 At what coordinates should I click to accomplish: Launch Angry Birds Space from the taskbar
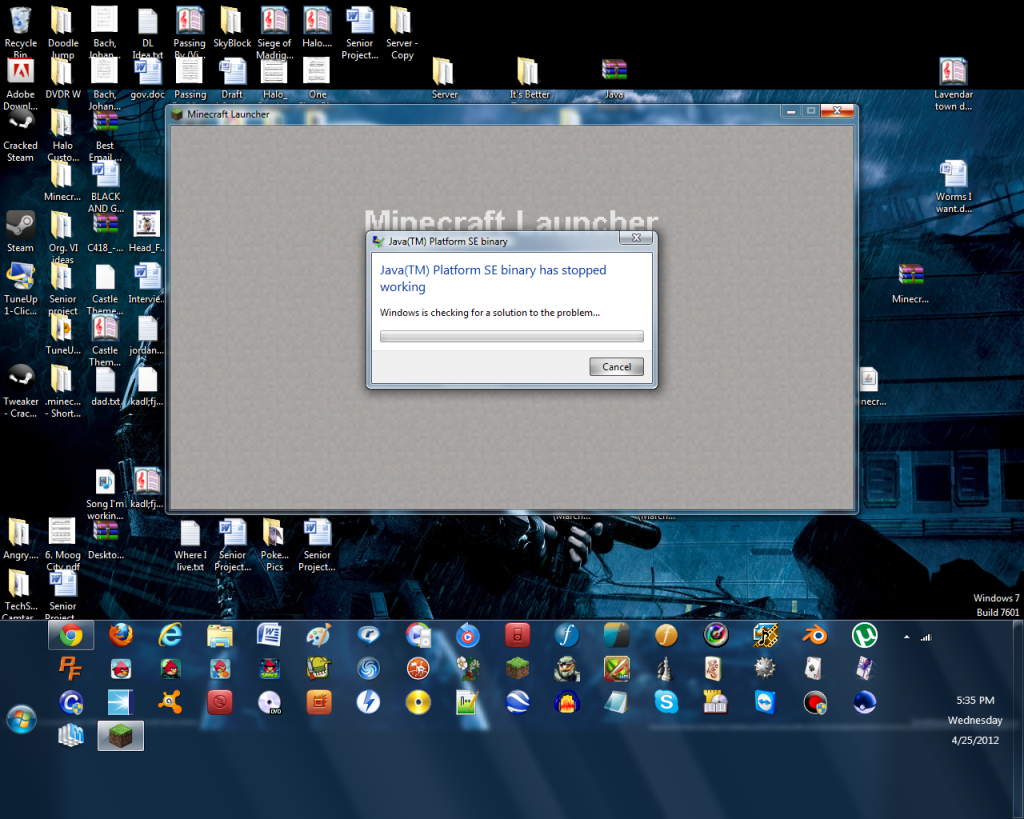click(269, 668)
